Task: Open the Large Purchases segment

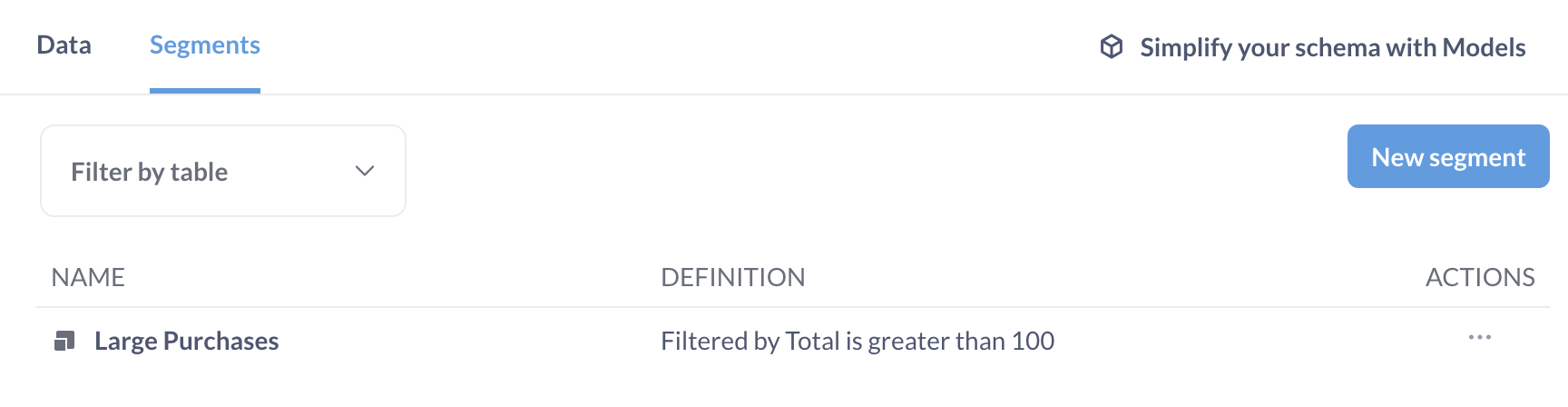Action: pyautogui.click(x=186, y=341)
